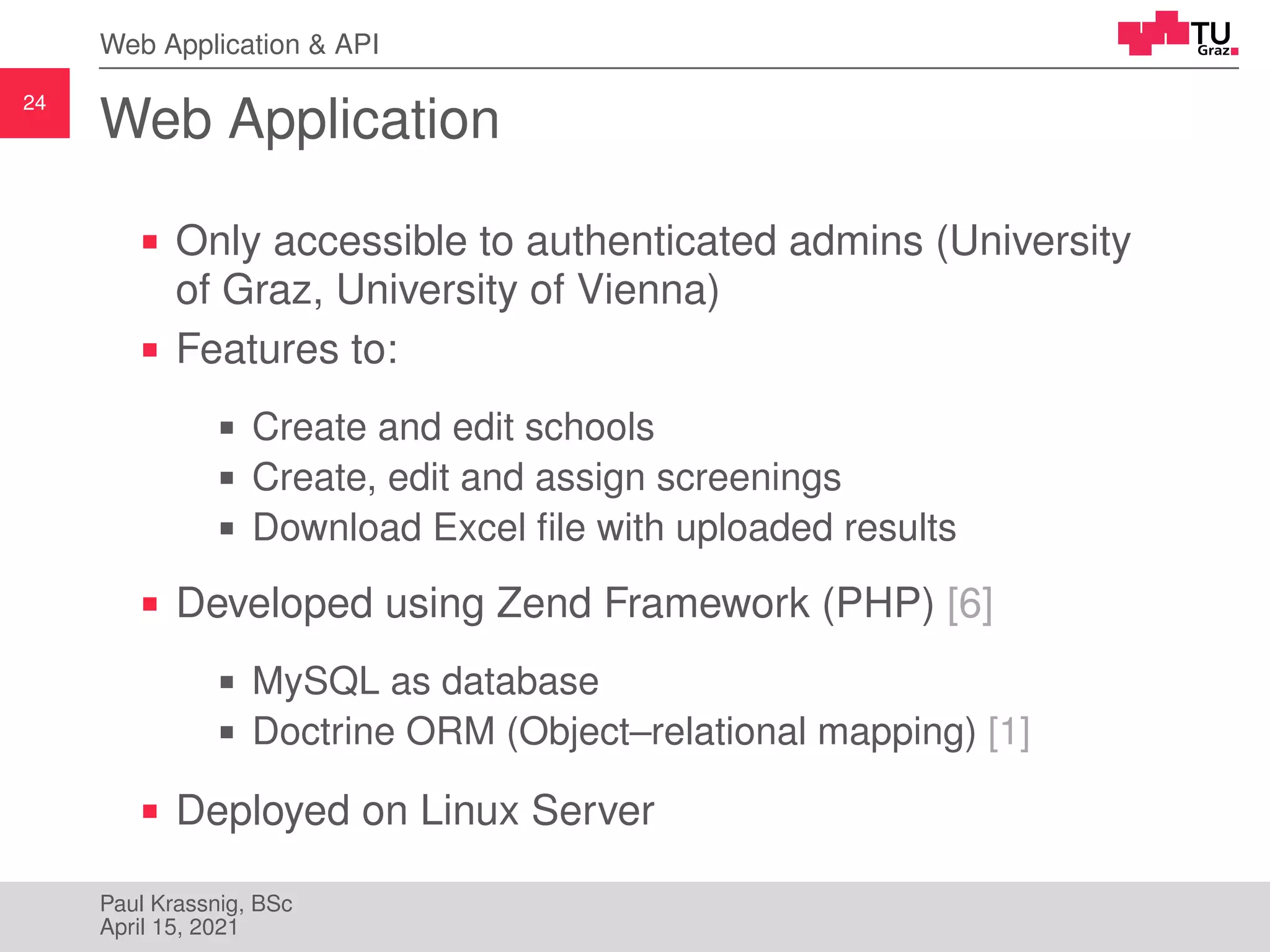The width and height of the screenshot is (1270, 952).
Task: Click the 'Web Application' slide title
Action: [x=300, y=119]
